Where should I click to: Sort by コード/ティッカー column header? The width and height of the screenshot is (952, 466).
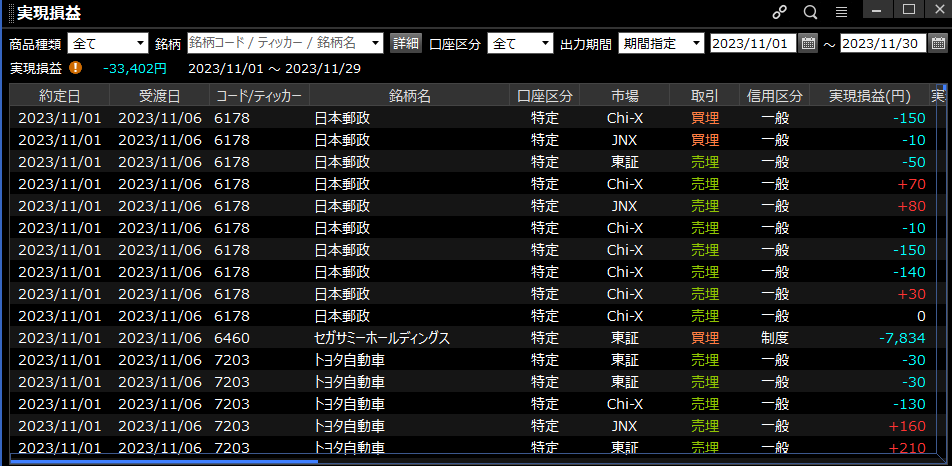(x=259, y=96)
